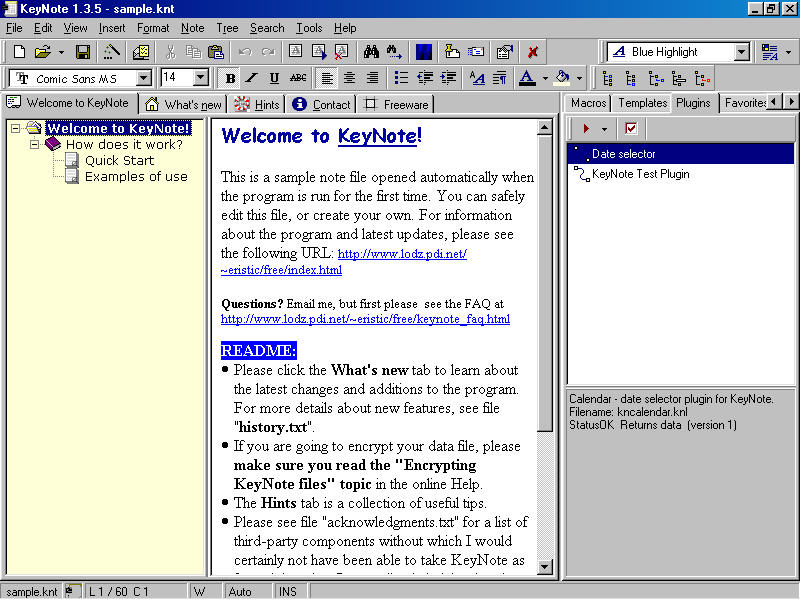Switch to the Hints tab
This screenshot has height=600, width=800.
click(x=257, y=105)
